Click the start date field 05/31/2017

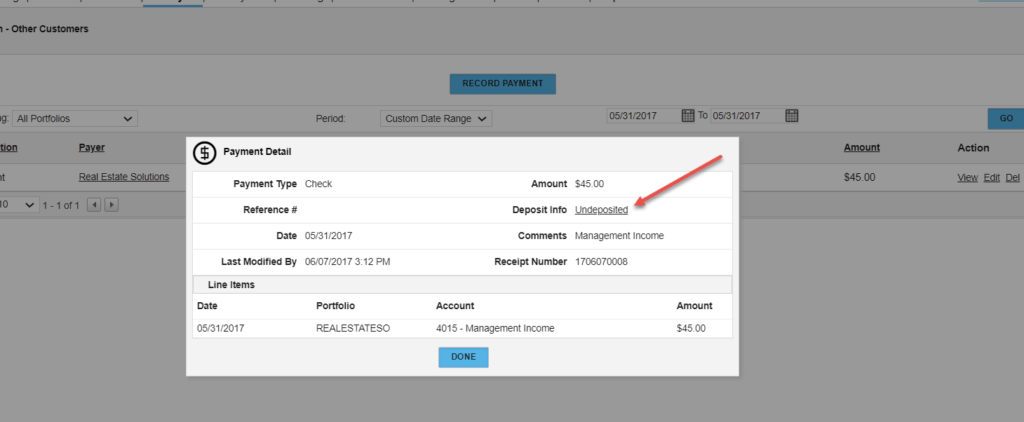[643, 116]
